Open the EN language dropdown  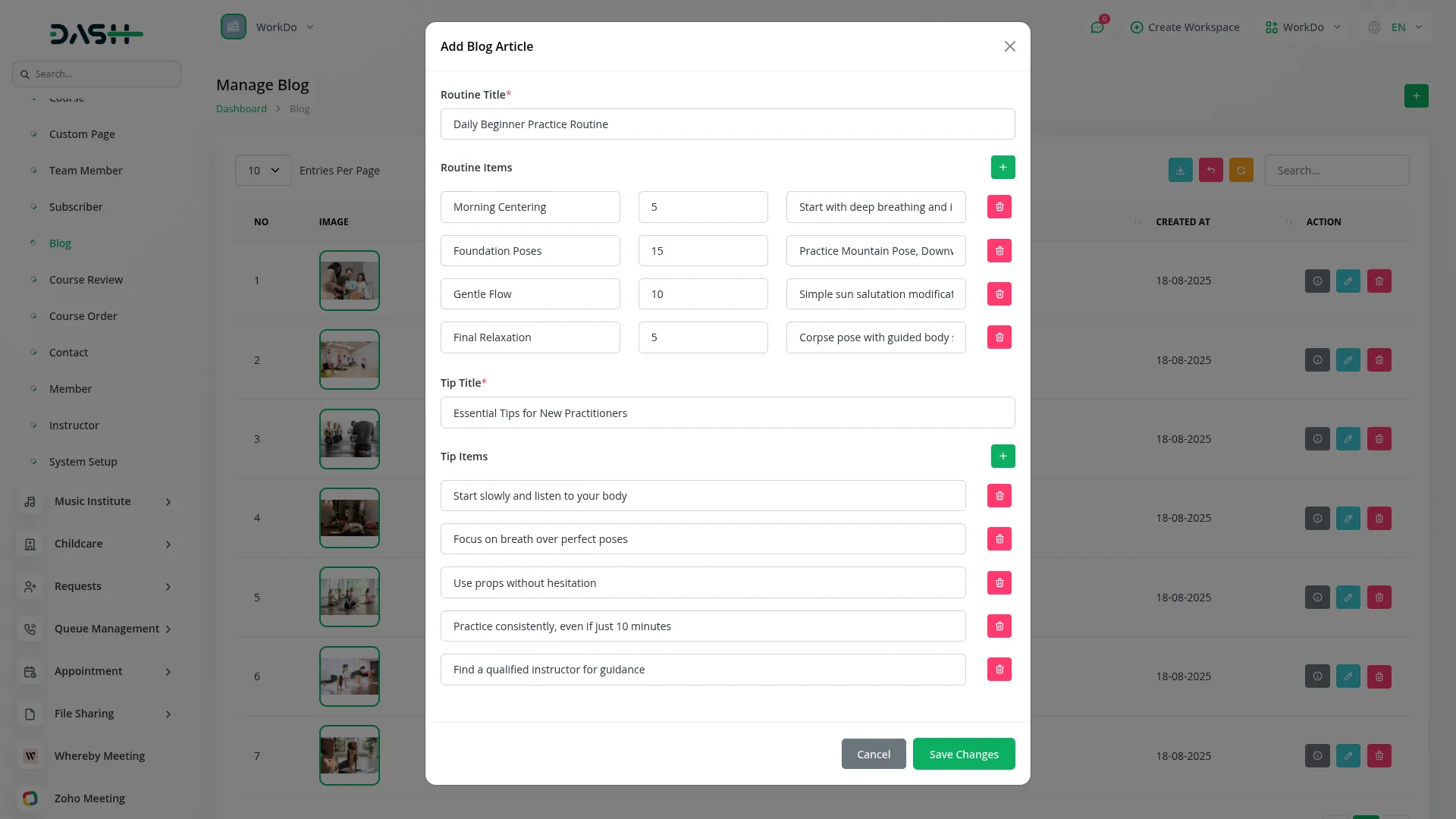(1397, 27)
